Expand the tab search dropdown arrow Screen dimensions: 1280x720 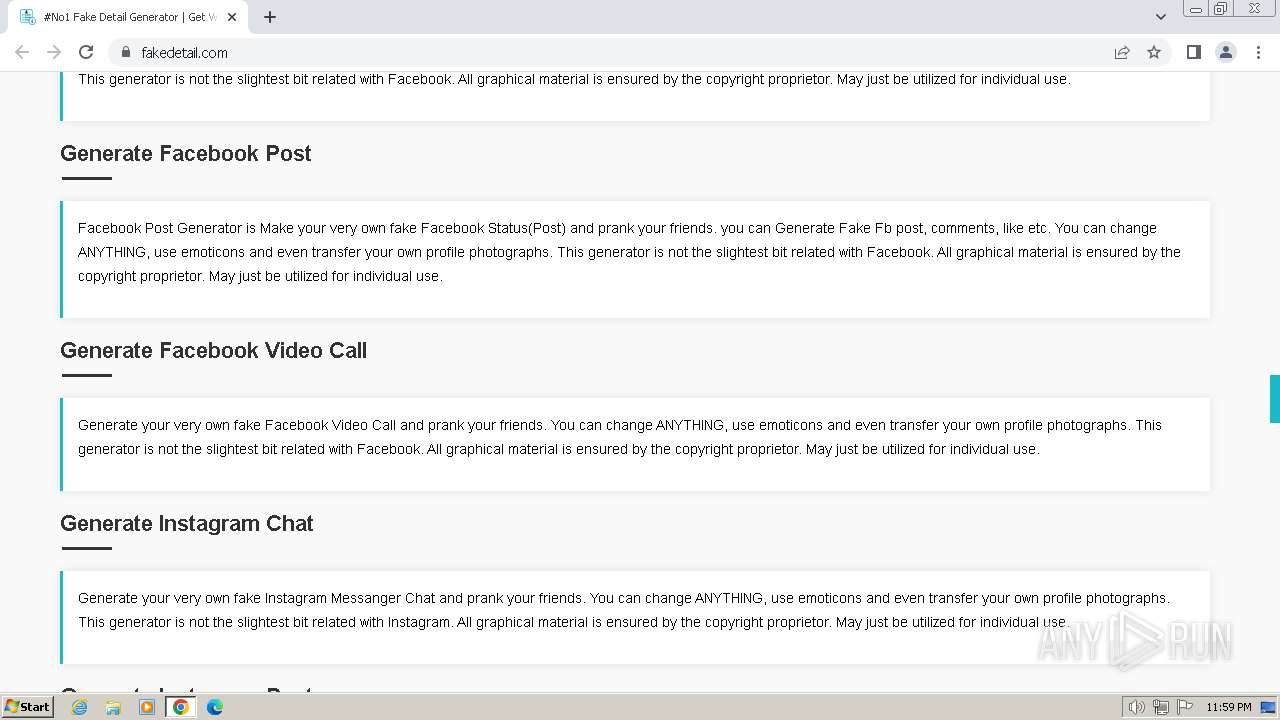[1160, 16]
